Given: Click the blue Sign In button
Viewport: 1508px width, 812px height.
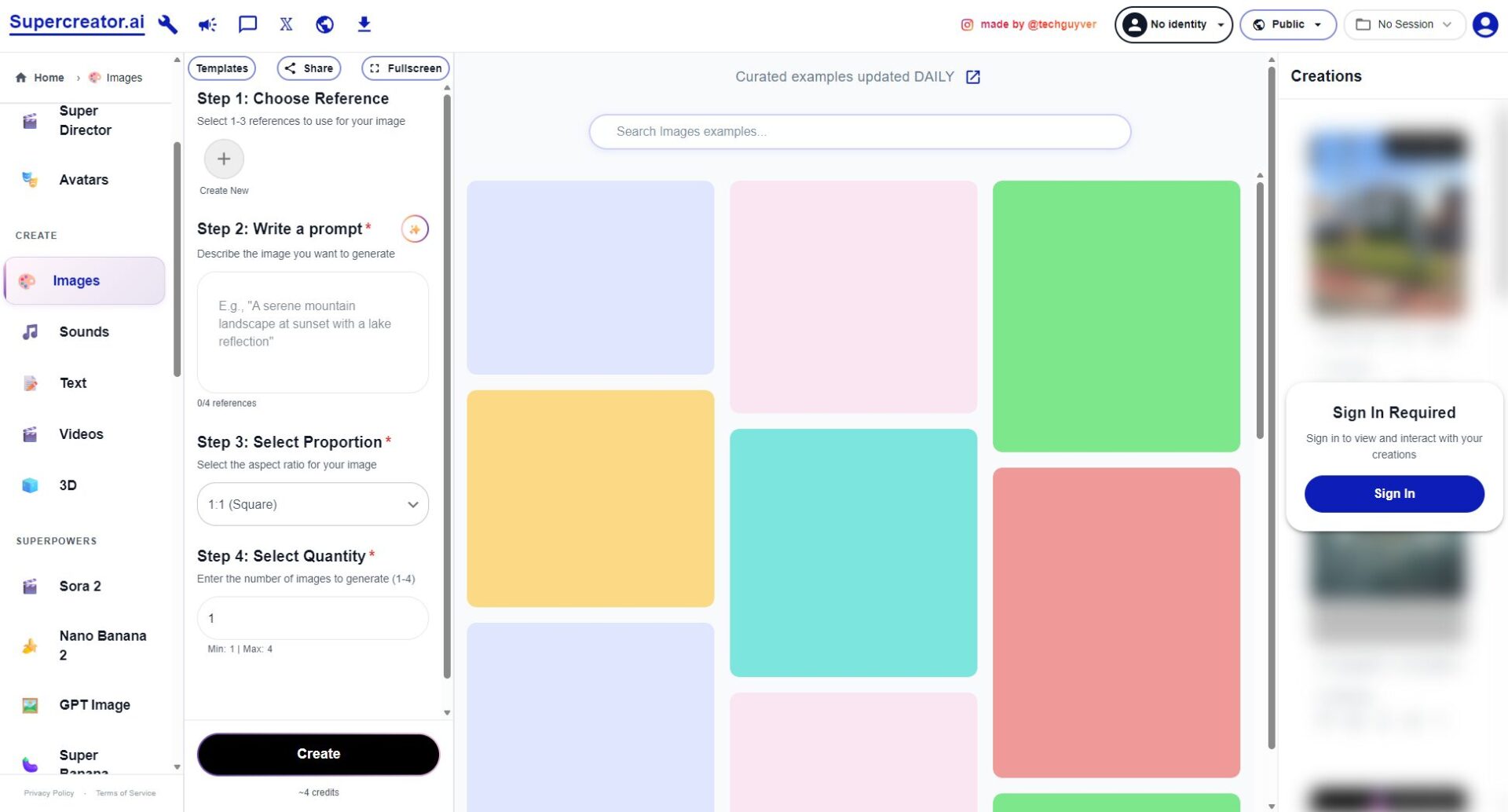Looking at the screenshot, I should coord(1393,494).
